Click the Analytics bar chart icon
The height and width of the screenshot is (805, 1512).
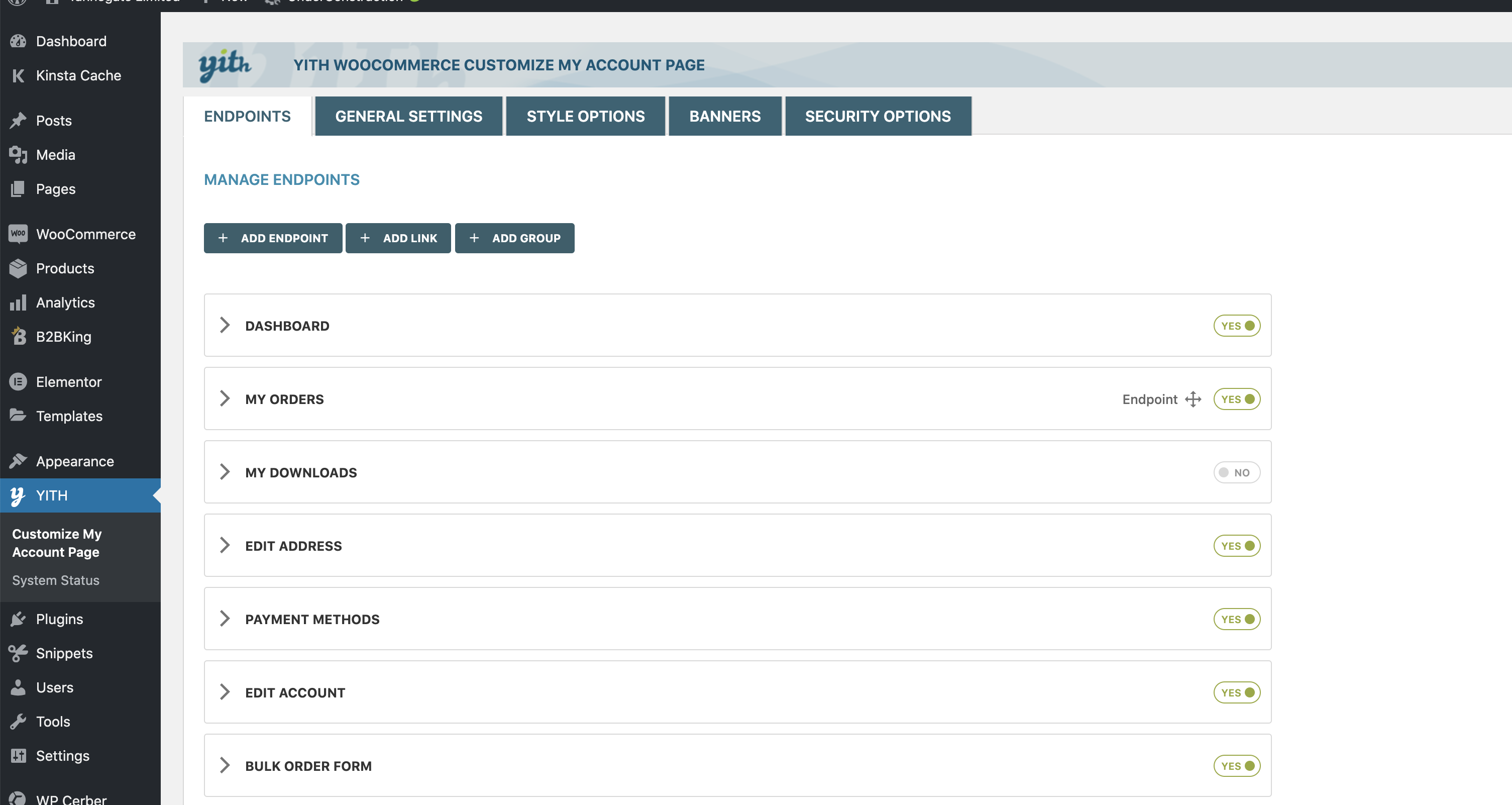point(18,302)
